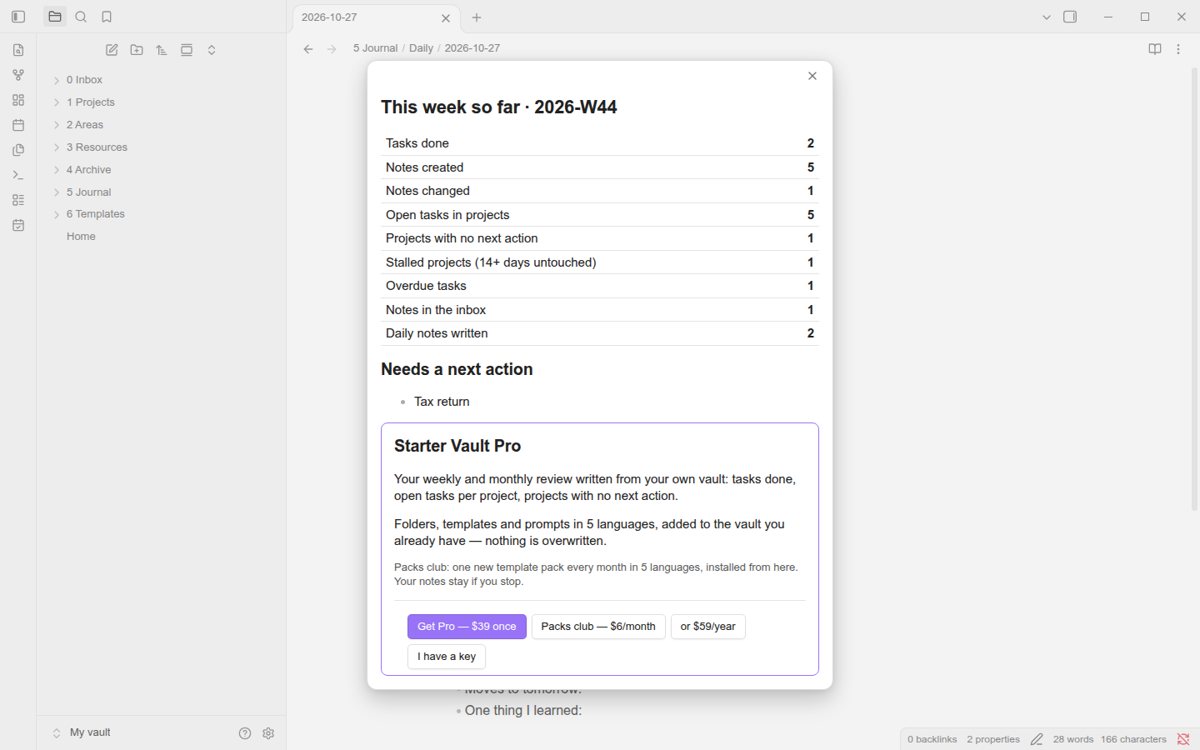The image size is (1200, 750).
Task: Create new folder icon in explorer
Action: tap(137, 50)
